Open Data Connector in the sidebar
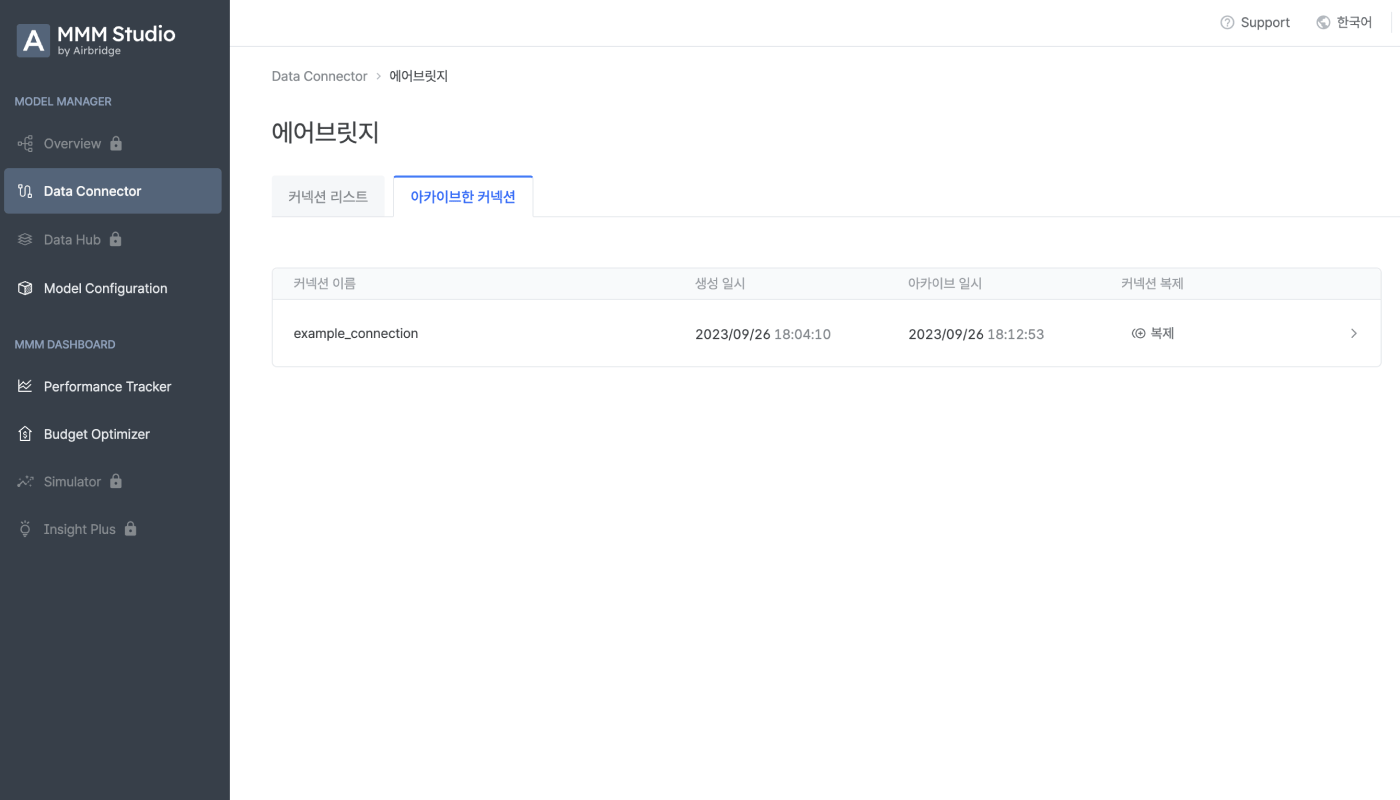The height and width of the screenshot is (800, 1400). [113, 191]
